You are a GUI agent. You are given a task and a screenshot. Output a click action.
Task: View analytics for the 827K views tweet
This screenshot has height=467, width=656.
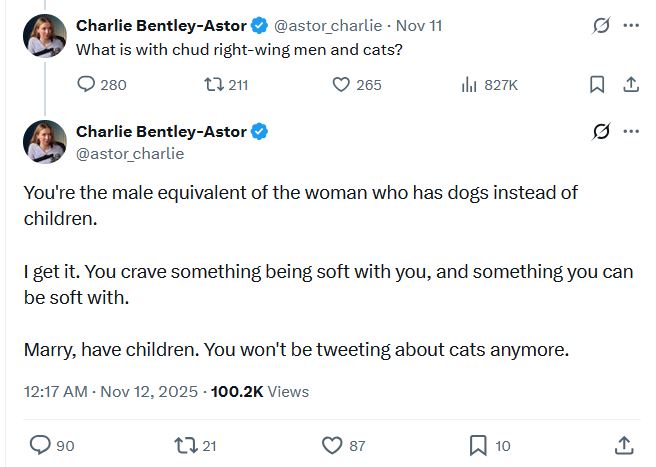point(468,85)
